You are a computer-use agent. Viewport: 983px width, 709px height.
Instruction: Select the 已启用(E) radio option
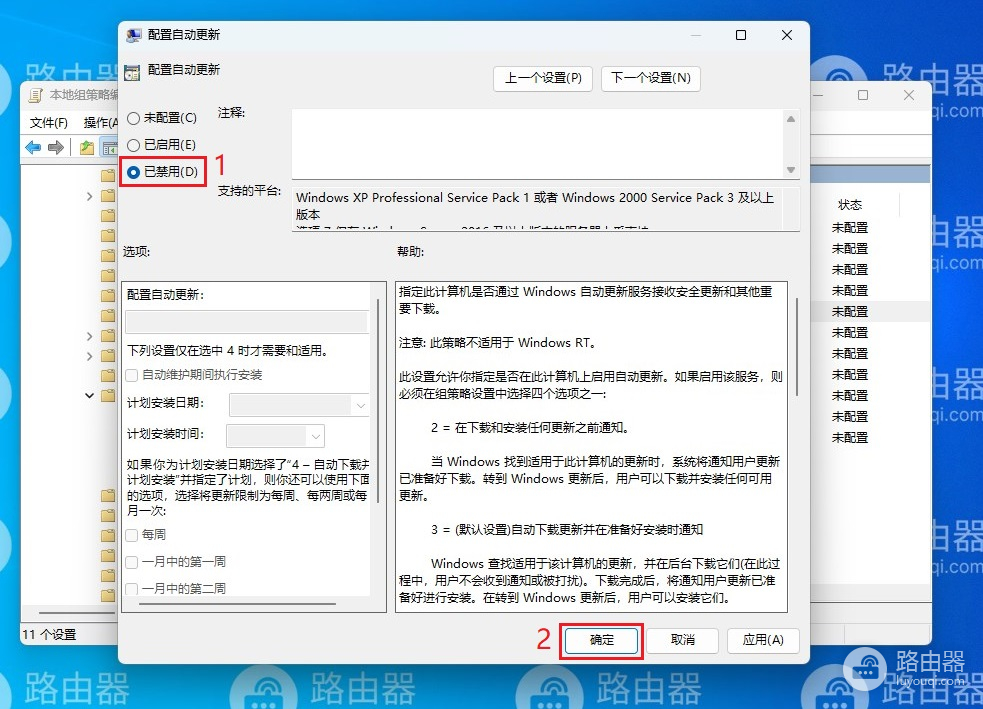[134, 145]
